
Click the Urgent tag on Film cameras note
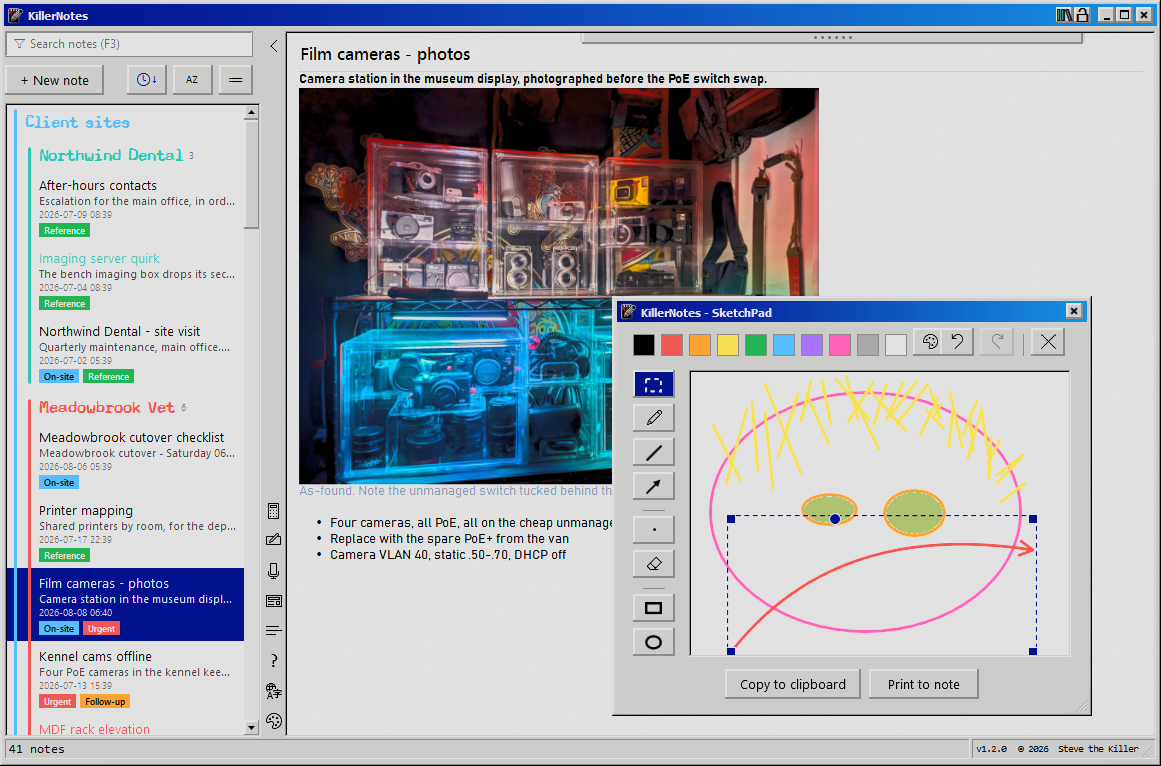pos(101,628)
